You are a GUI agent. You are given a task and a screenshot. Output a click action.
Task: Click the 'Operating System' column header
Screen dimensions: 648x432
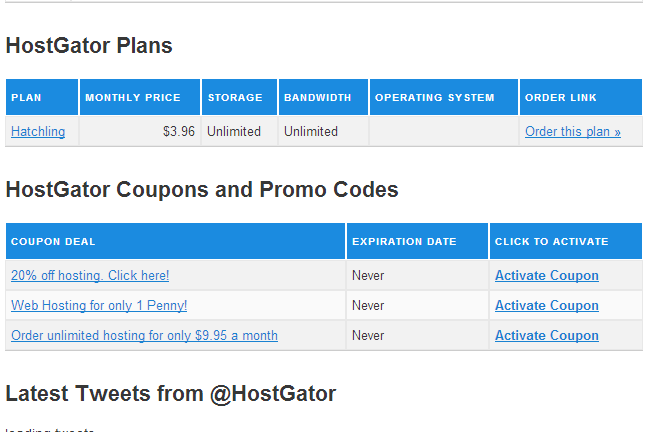point(435,98)
